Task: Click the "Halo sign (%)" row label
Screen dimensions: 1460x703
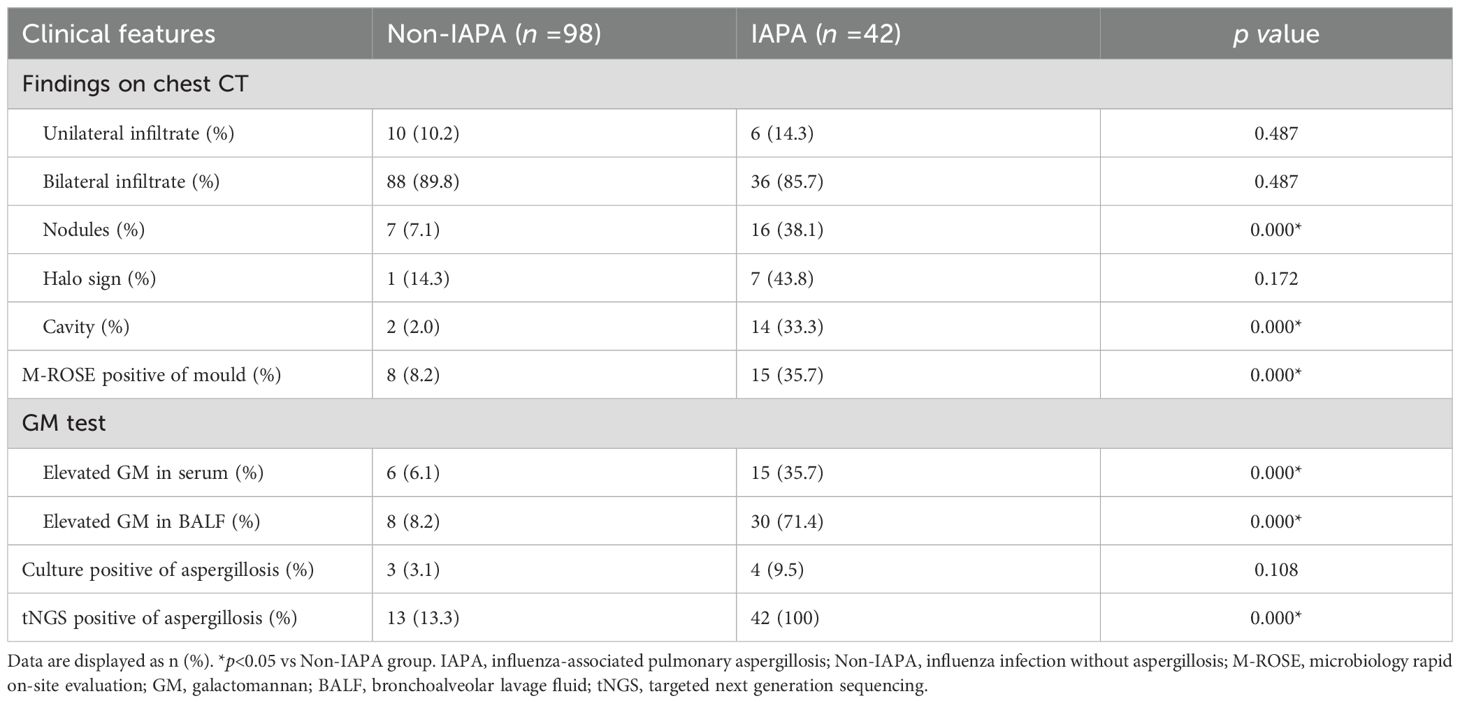Action: 101,278
